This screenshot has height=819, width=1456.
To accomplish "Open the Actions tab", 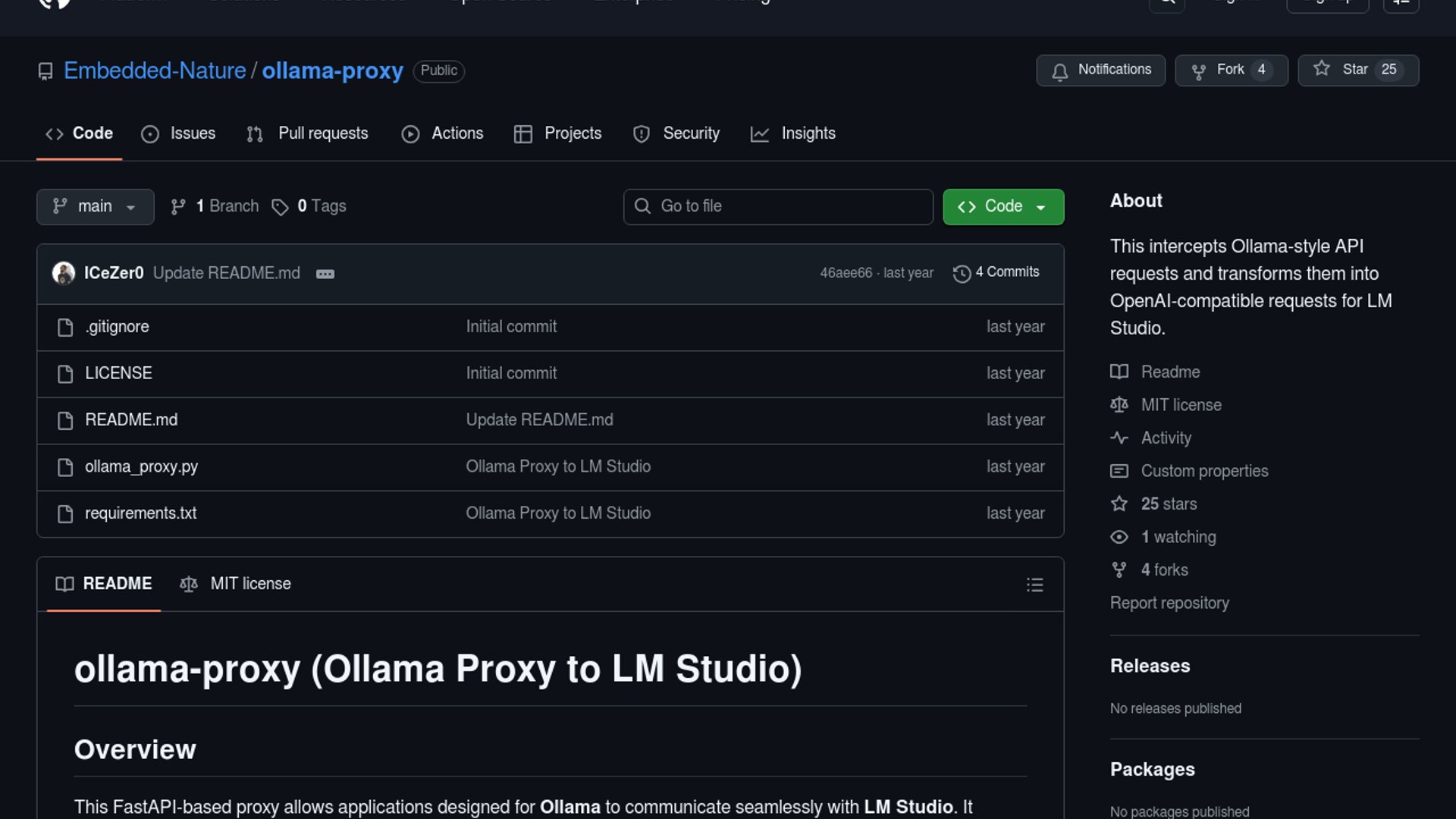I will [x=442, y=133].
